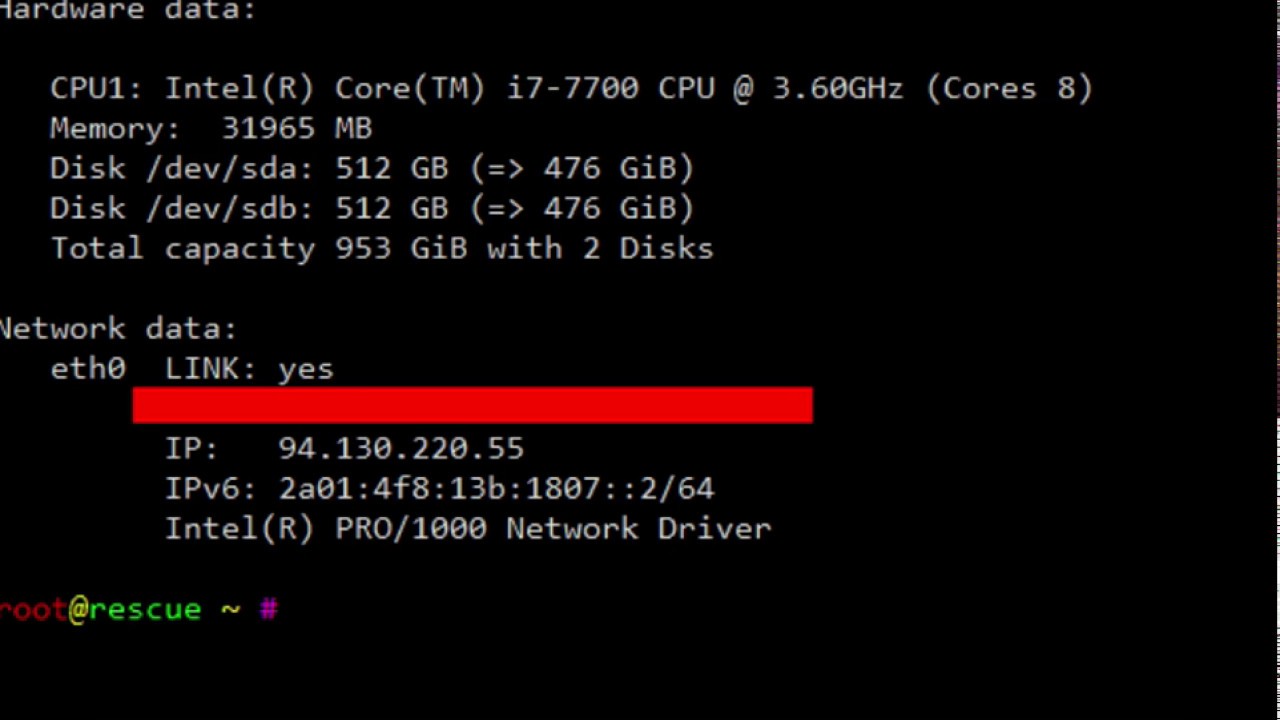Click the IPv4 address 94.130.220.55
Image resolution: width=1280 pixels, height=720 pixels.
pos(400,449)
